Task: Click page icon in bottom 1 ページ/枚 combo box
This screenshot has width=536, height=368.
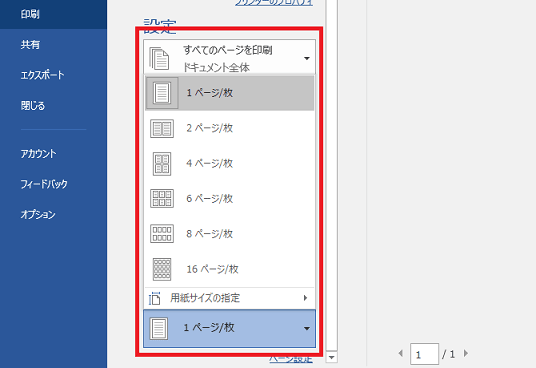Action: (159, 328)
